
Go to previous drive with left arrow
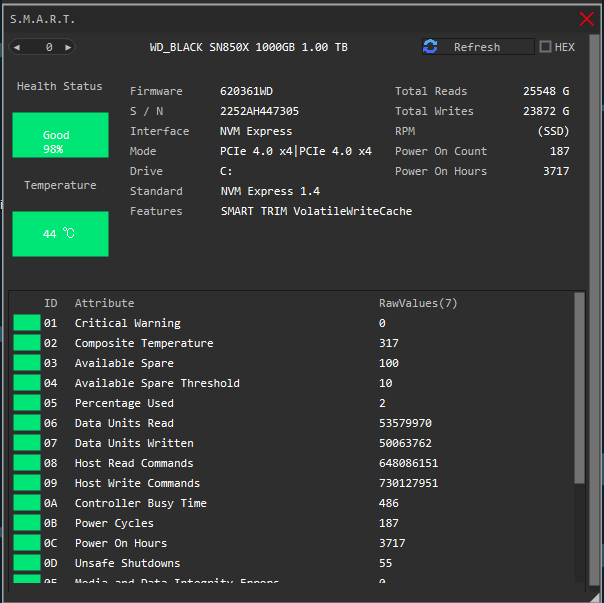pos(17,47)
